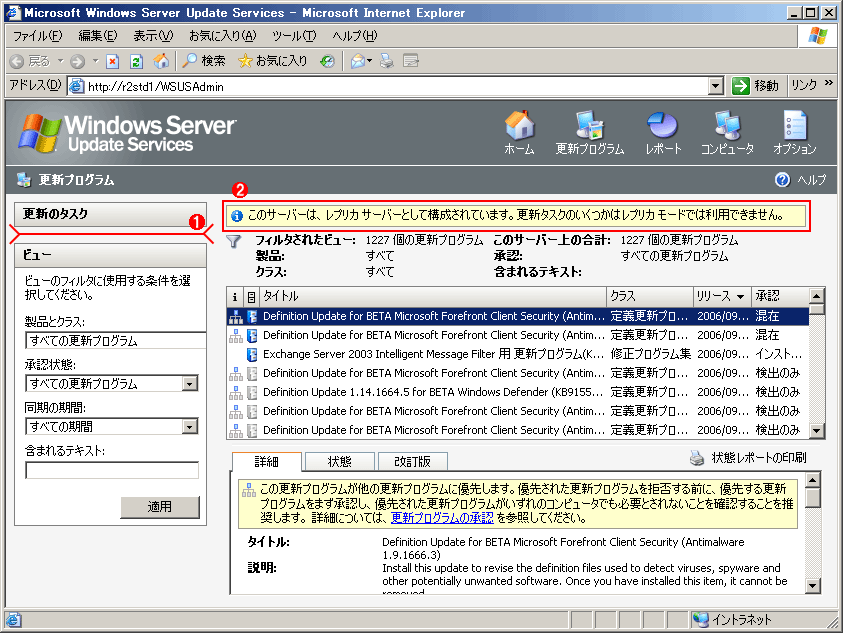Switch to the 詳細 tab
This screenshot has height=633, width=843.
(x=267, y=462)
